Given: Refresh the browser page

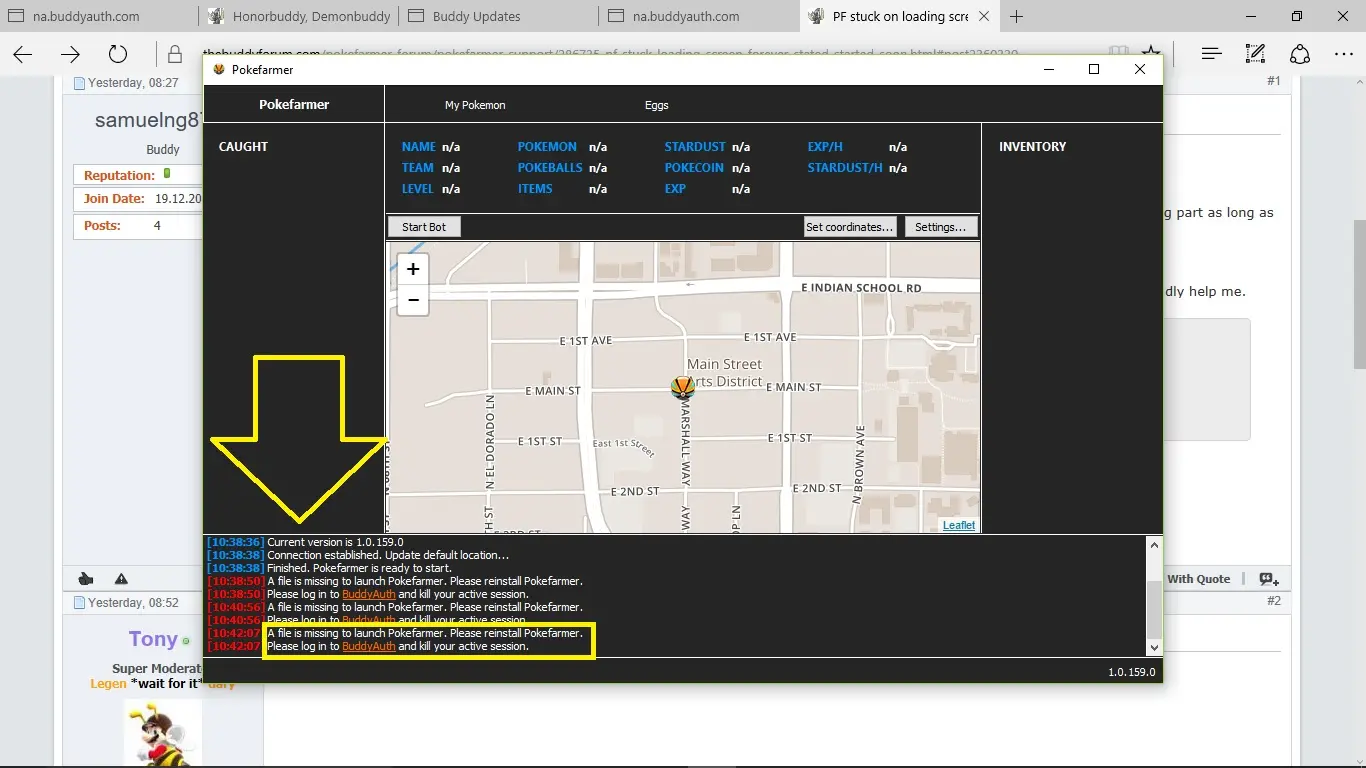Looking at the screenshot, I should coord(118,55).
